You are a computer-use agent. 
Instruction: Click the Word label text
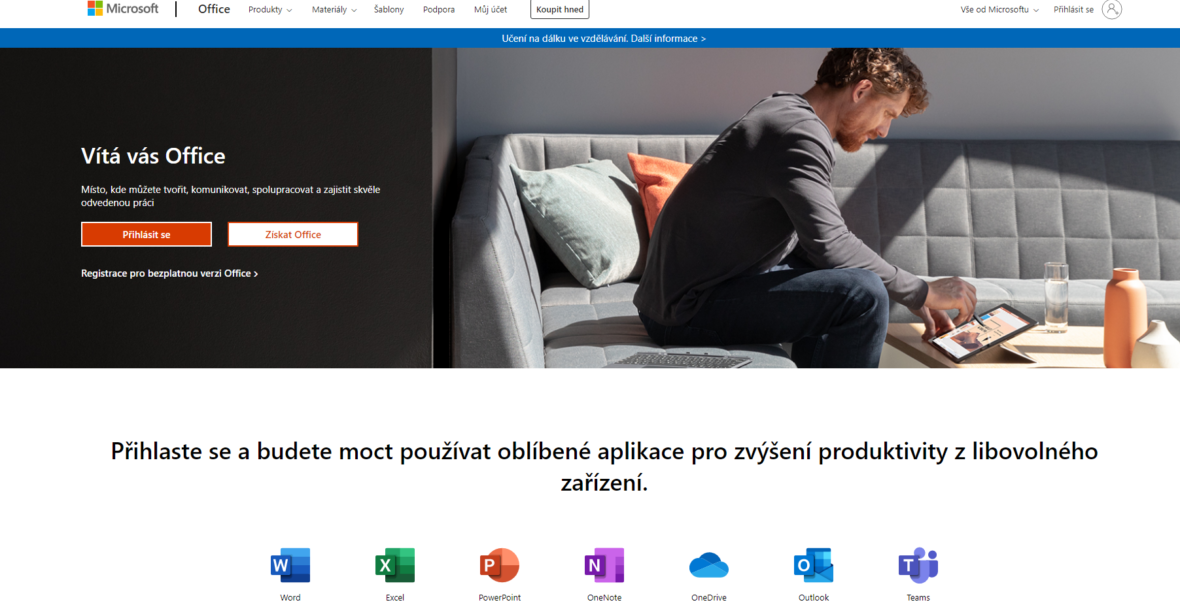click(290, 597)
